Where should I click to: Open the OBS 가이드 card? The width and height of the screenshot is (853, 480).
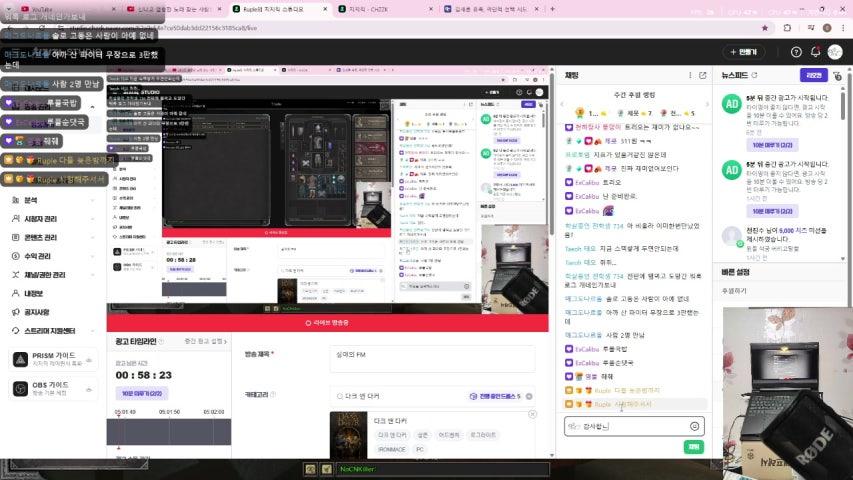(53, 389)
